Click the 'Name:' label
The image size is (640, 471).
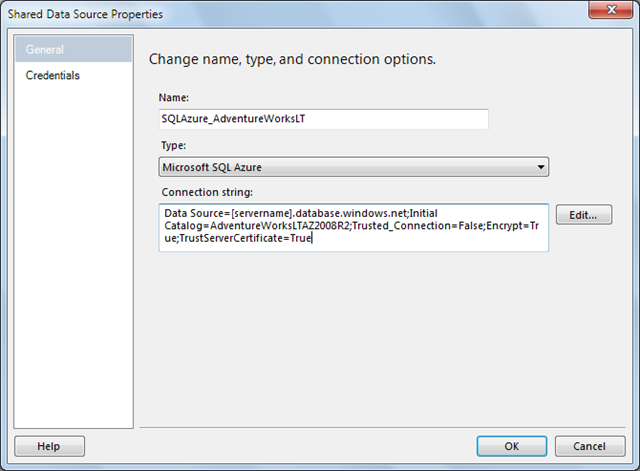(x=173, y=98)
